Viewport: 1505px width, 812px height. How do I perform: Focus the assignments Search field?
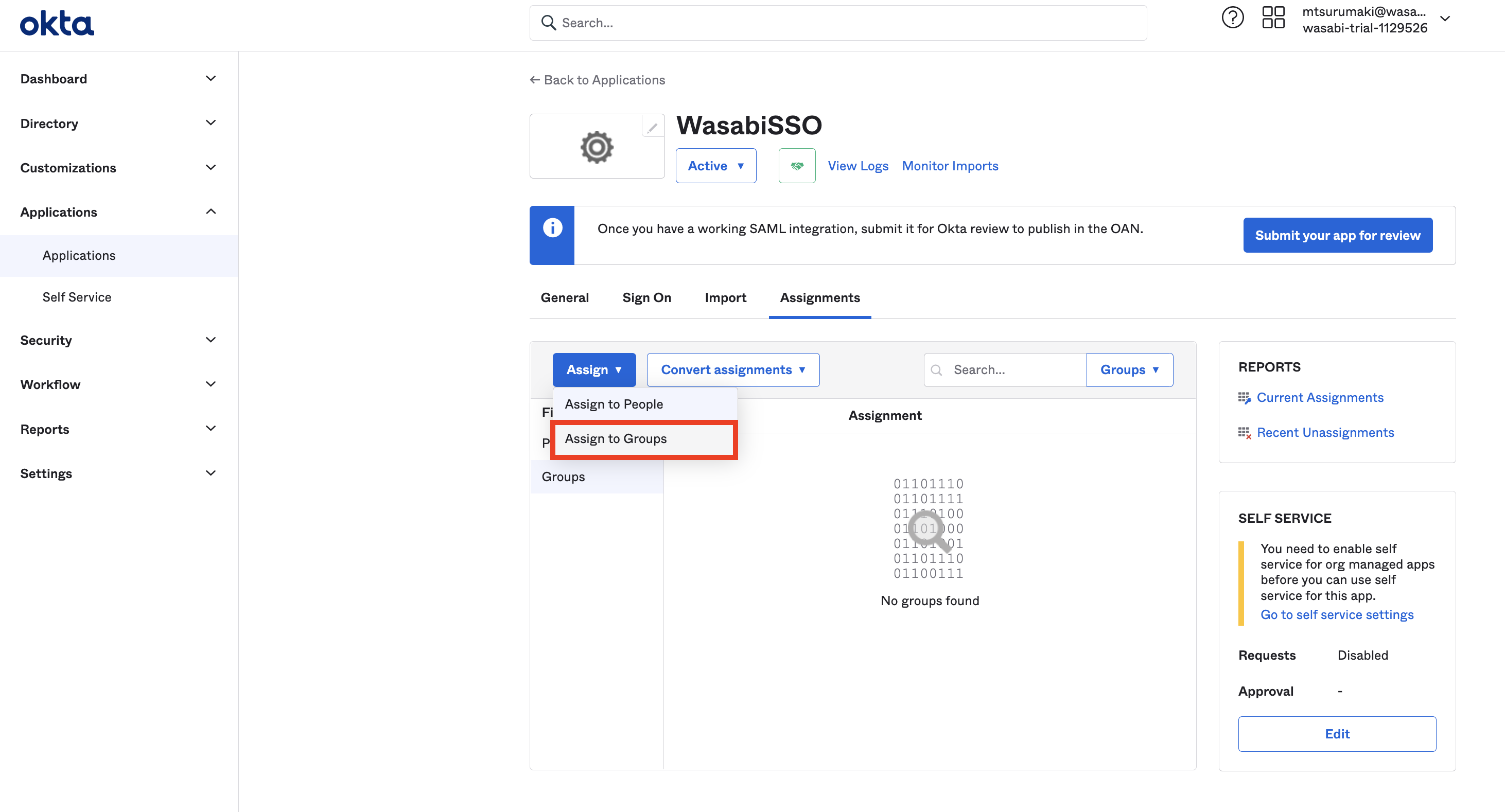(1005, 370)
